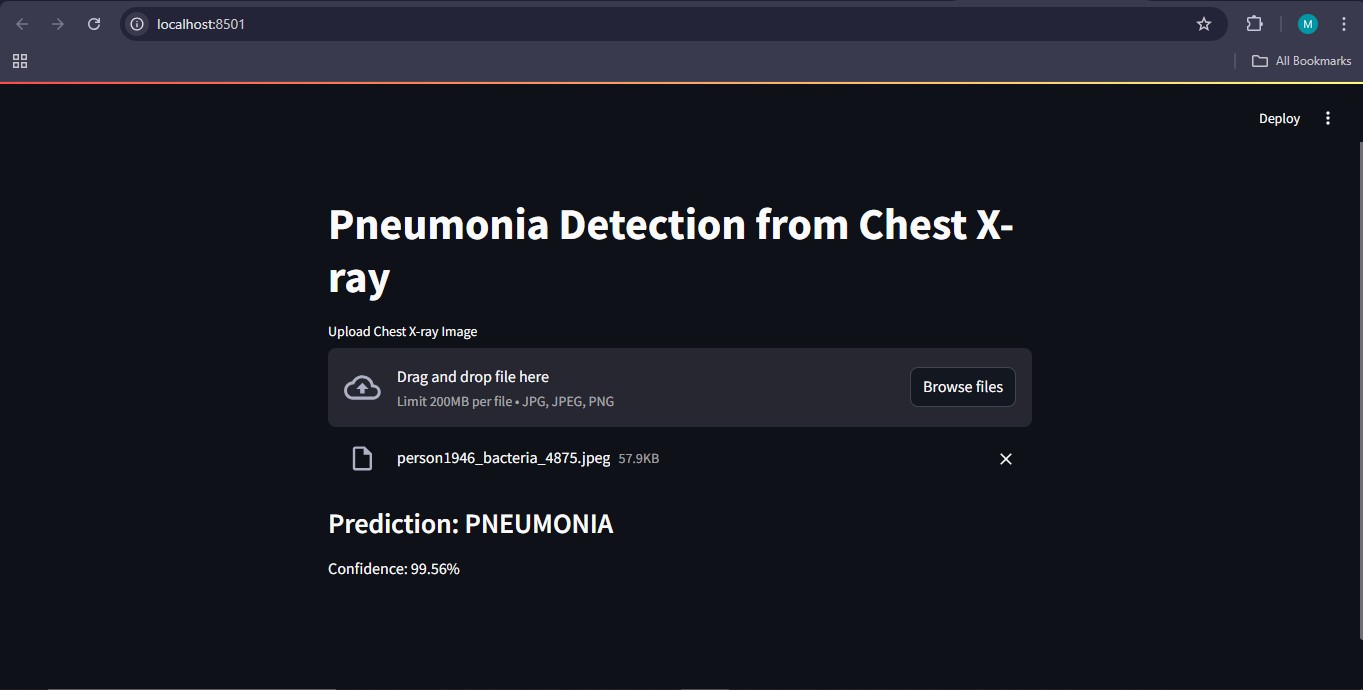Click the Browse files button
The width and height of the screenshot is (1363, 690).
962,387
